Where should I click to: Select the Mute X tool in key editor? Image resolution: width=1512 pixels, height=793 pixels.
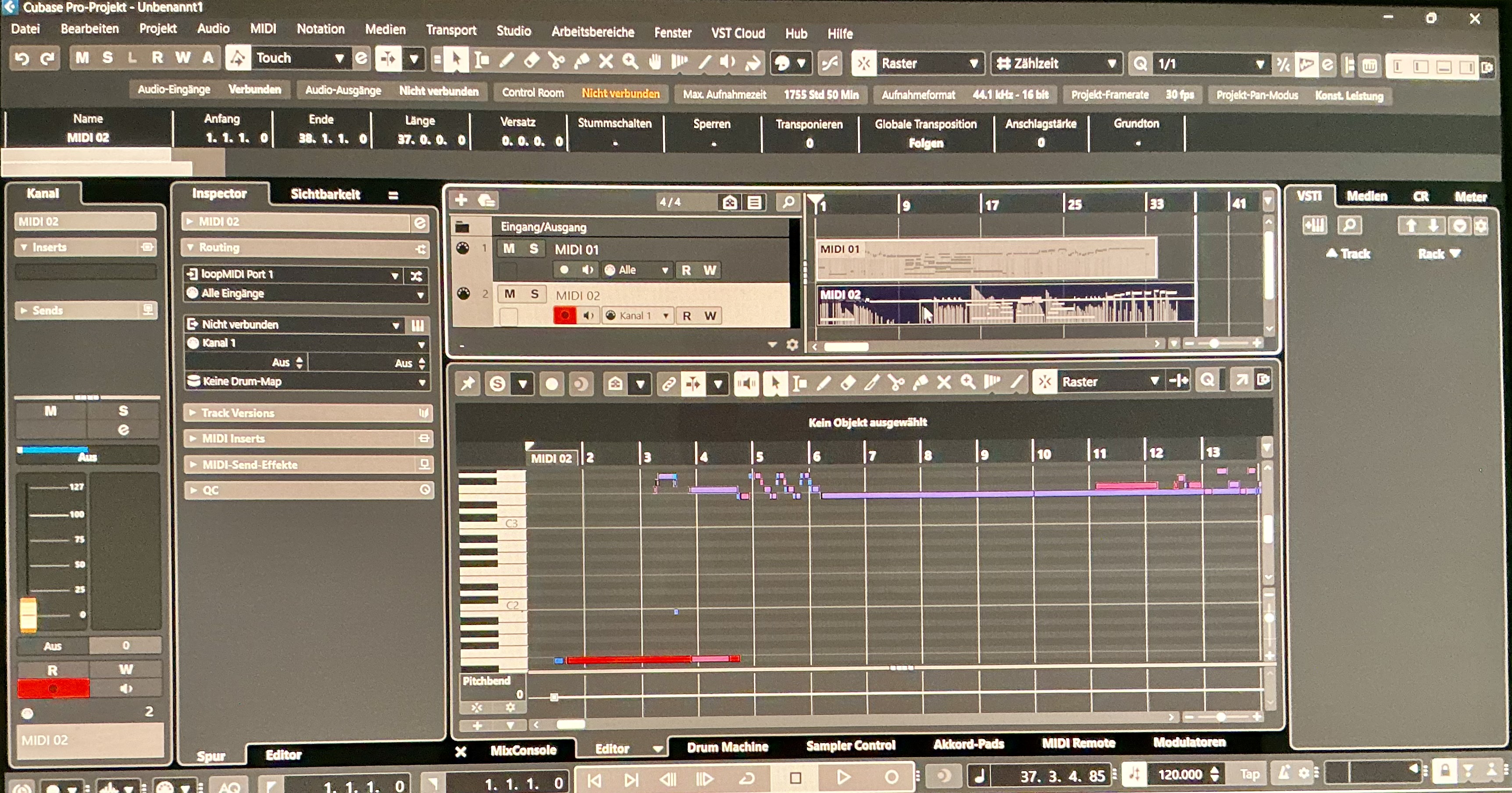tap(944, 383)
